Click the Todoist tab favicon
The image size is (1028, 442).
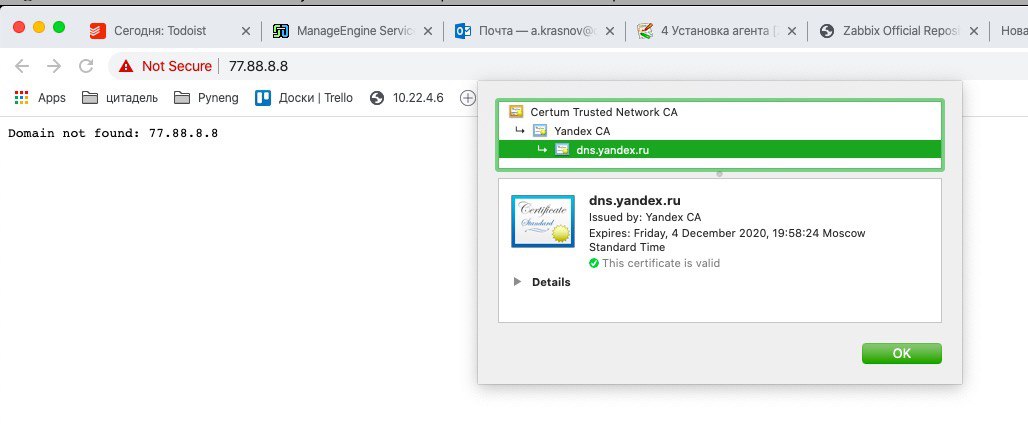point(98,31)
